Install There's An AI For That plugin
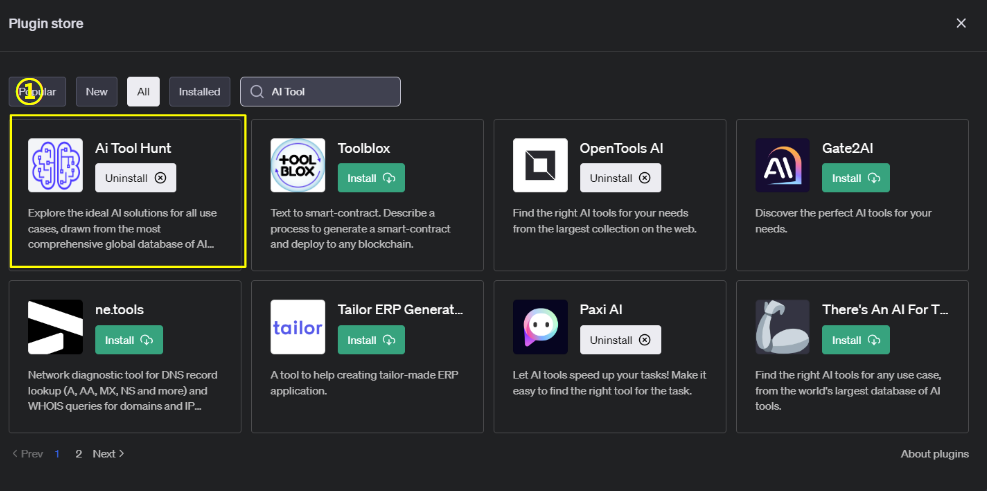987x491 pixels. coord(856,339)
